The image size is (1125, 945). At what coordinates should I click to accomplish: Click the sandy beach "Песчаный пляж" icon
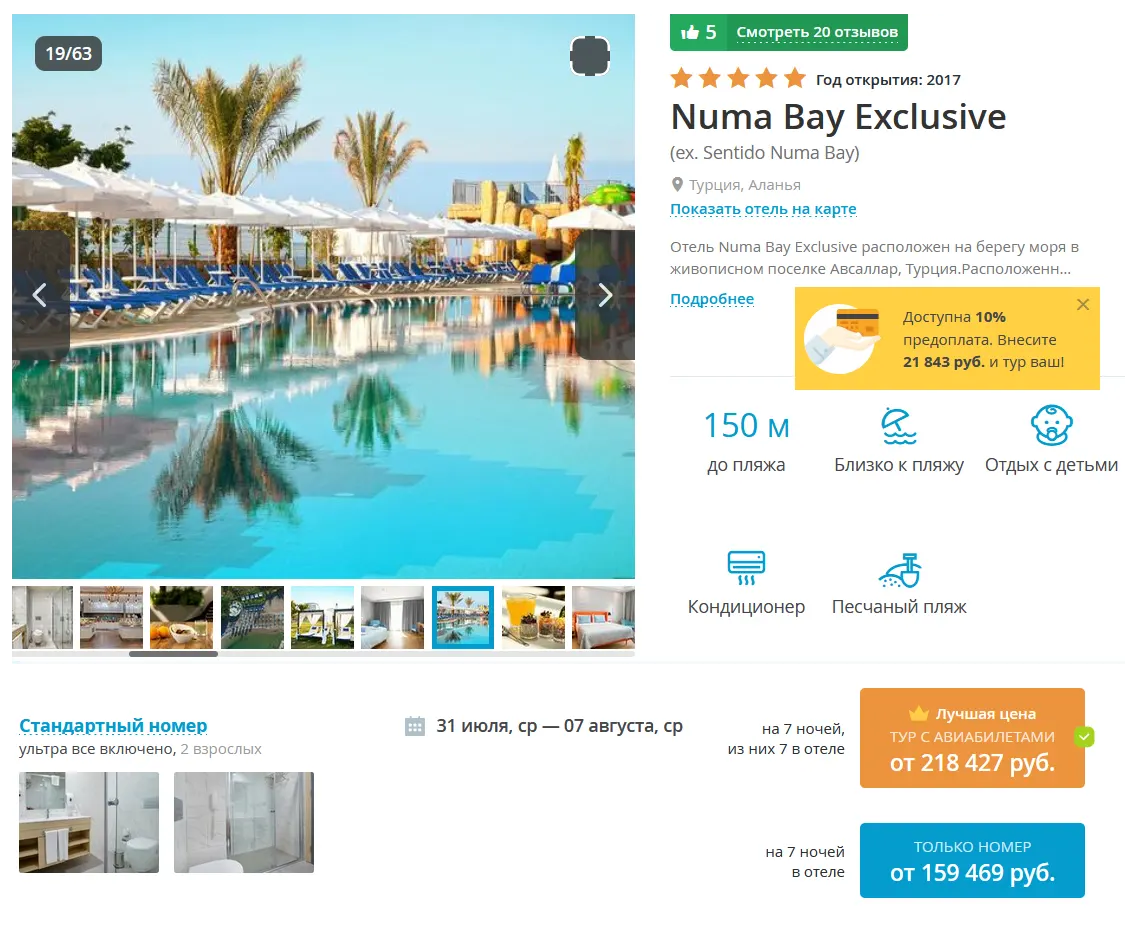click(900, 570)
